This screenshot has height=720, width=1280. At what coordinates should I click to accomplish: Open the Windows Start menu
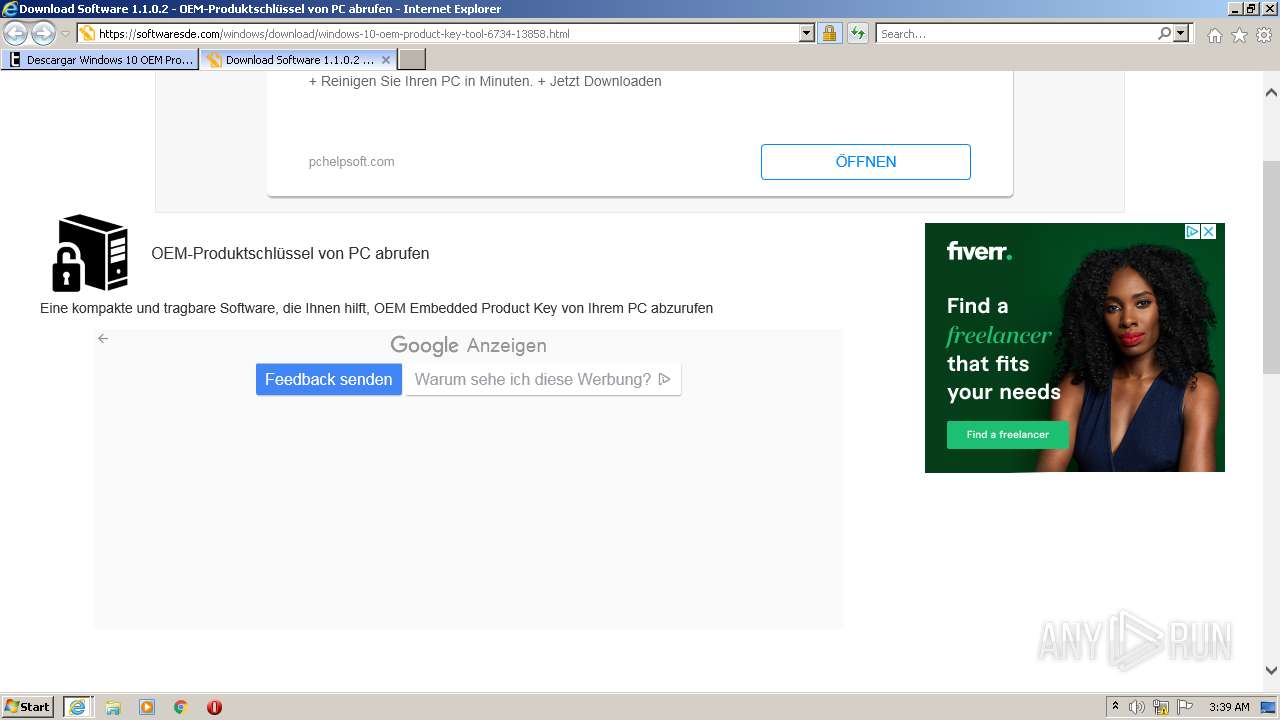click(28, 707)
